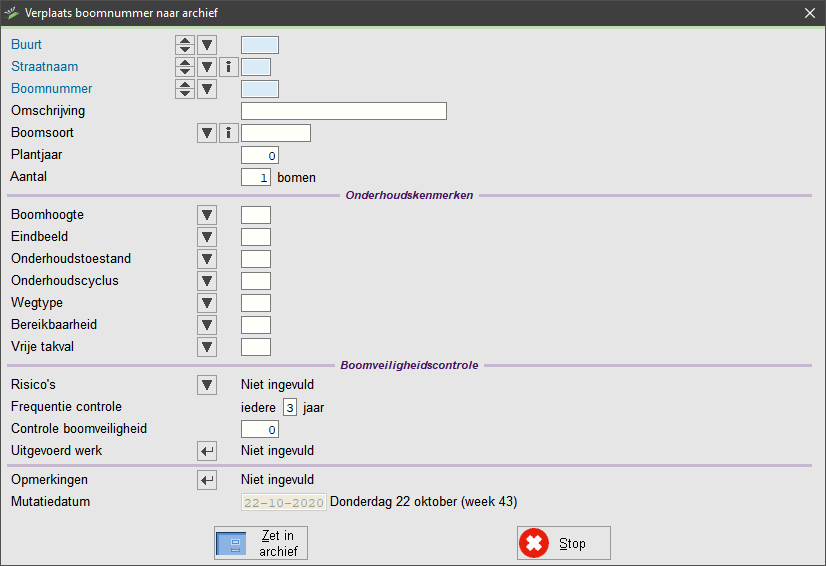The height and width of the screenshot is (566, 826).
Task: Click the info icon next to Straatnaam
Action: [x=229, y=67]
